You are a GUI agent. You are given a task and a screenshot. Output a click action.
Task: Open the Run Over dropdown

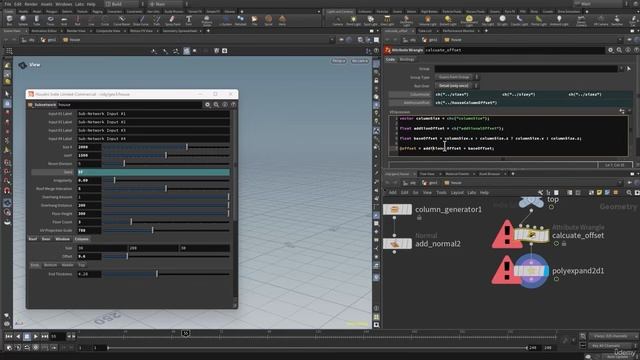click(x=456, y=86)
